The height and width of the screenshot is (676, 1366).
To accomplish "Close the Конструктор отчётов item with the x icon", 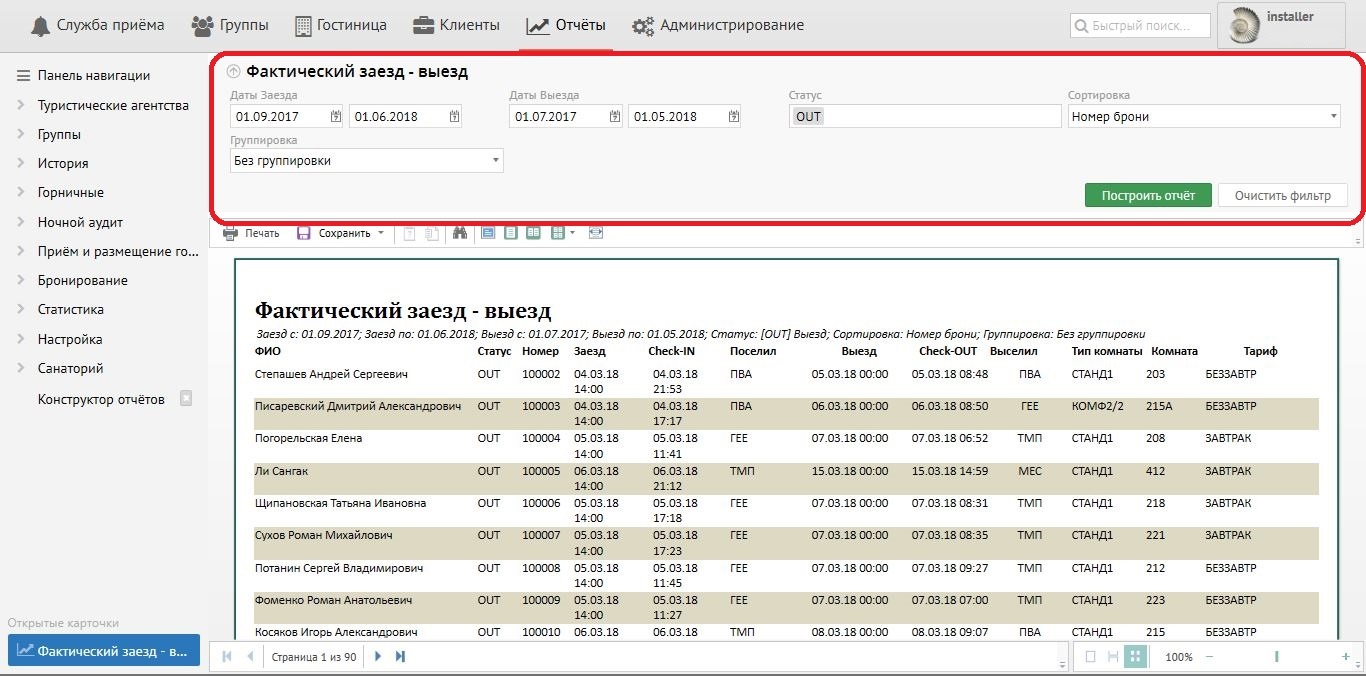I will (185, 398).
